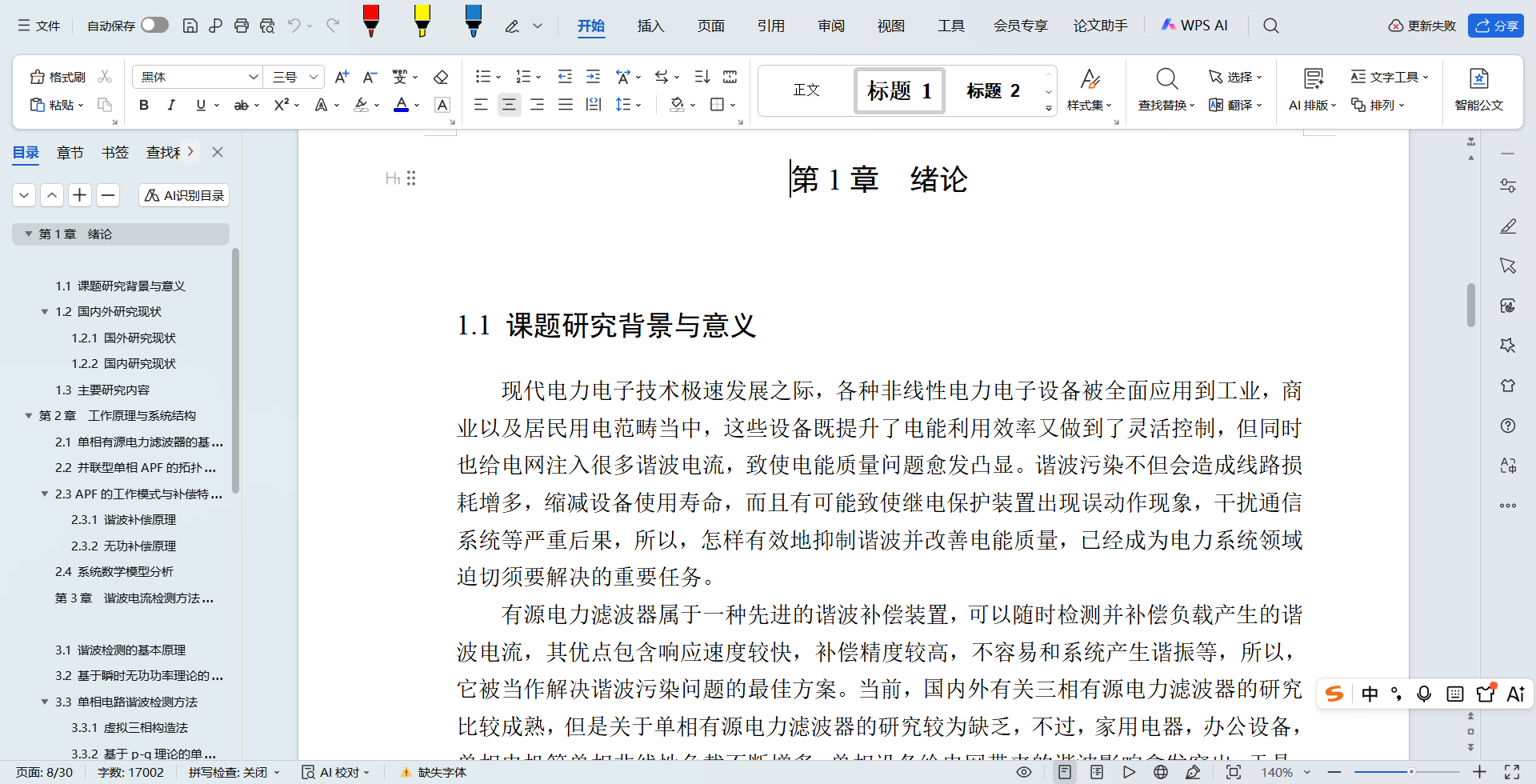
Task: Open print preview icon
Action: [x=267, y=26]
